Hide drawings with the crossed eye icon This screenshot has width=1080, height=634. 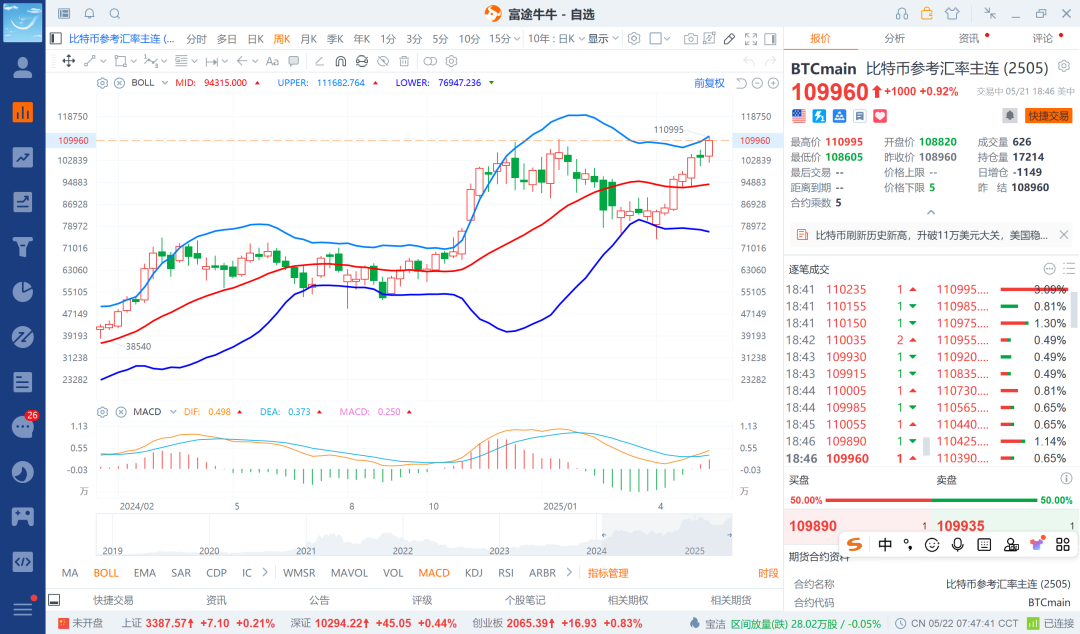click(383, 61)
